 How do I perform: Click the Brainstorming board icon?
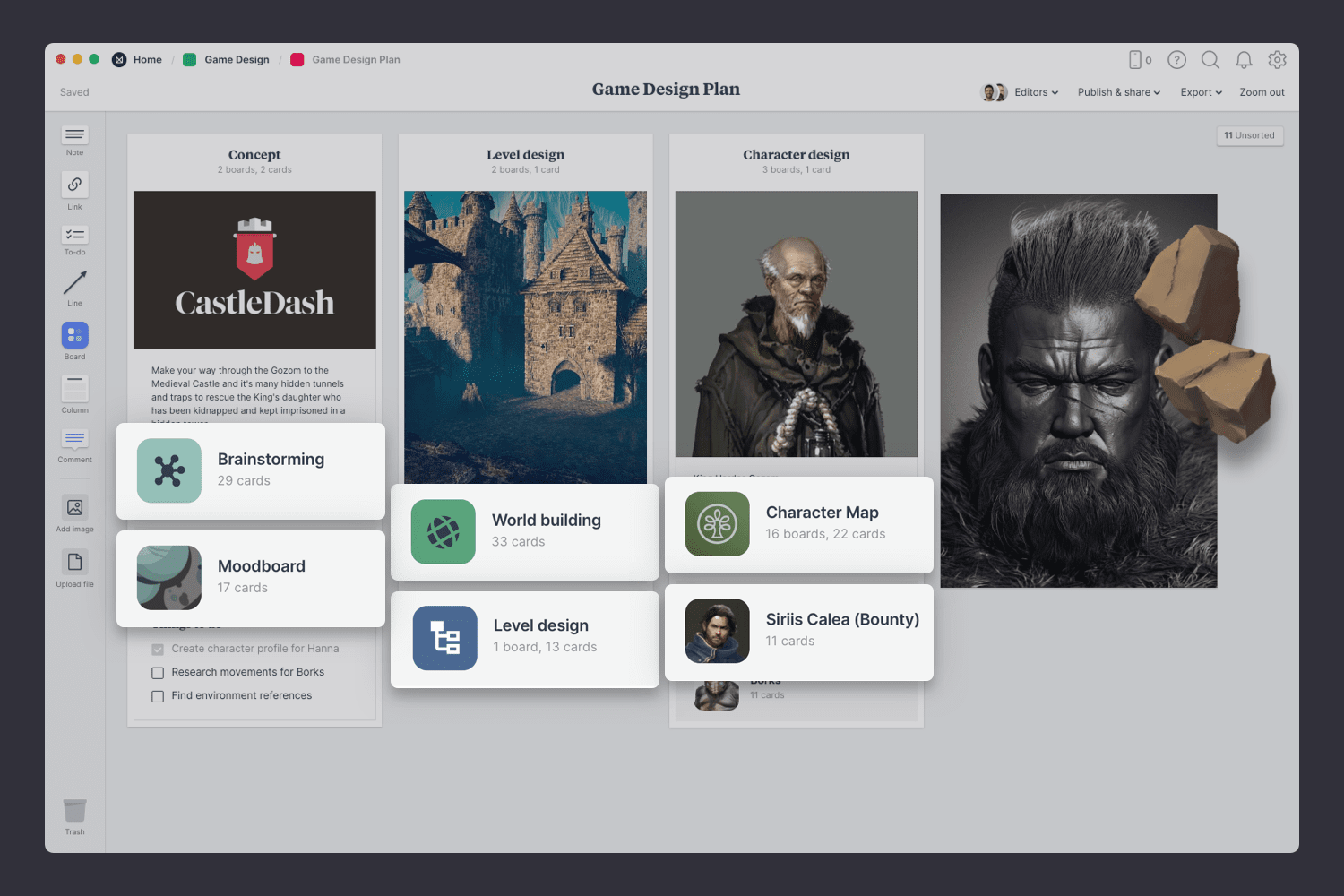(169, 470)
